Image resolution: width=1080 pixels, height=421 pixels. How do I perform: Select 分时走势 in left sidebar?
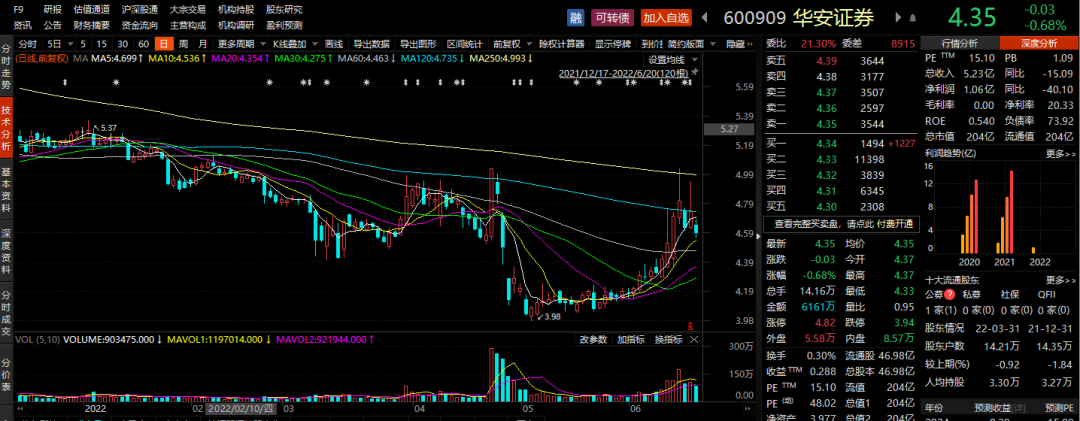pyautogui.click(x=6, y=68)
